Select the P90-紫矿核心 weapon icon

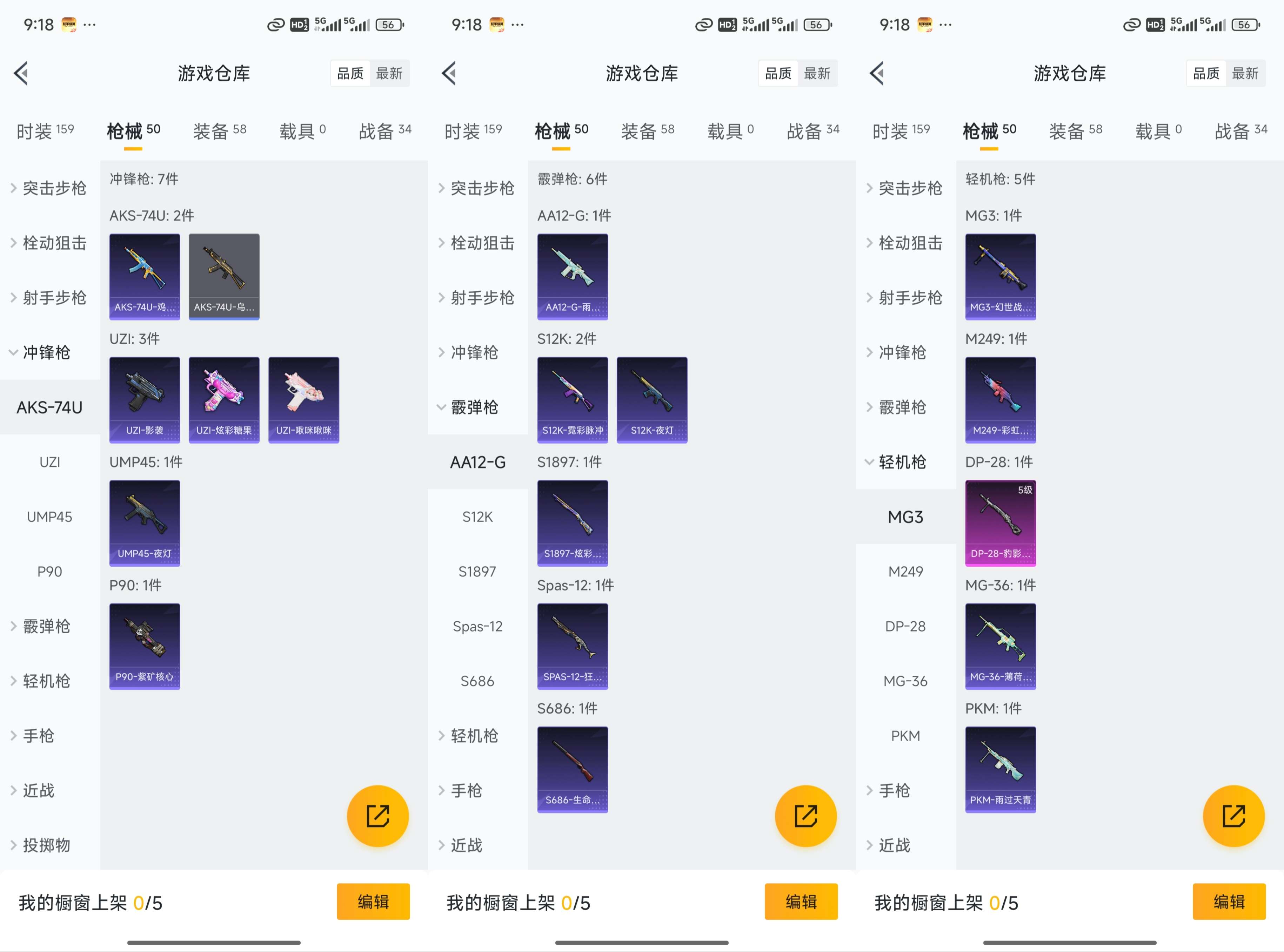(x=145, y=647)
